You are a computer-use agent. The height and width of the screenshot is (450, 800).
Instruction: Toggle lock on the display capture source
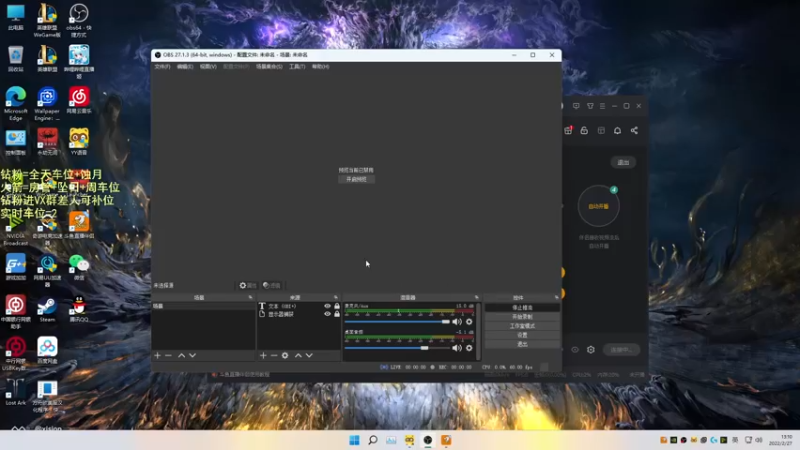pos(337,314)
